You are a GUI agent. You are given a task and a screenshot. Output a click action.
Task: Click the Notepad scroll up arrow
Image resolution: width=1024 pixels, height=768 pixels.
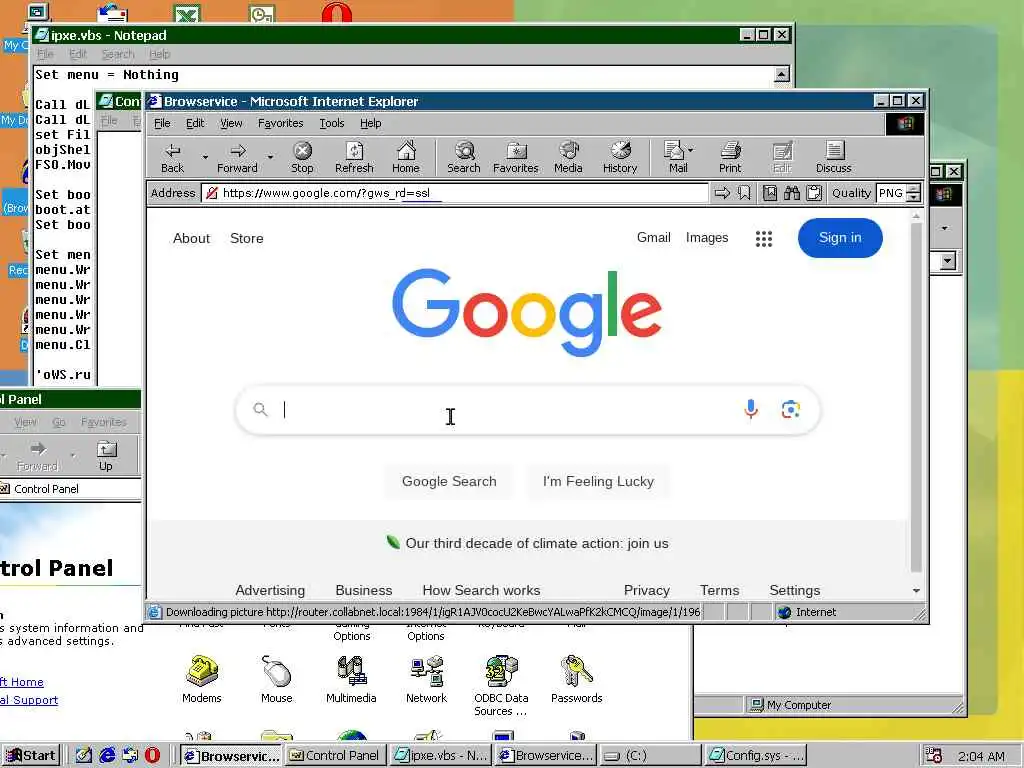coord(782,74)
